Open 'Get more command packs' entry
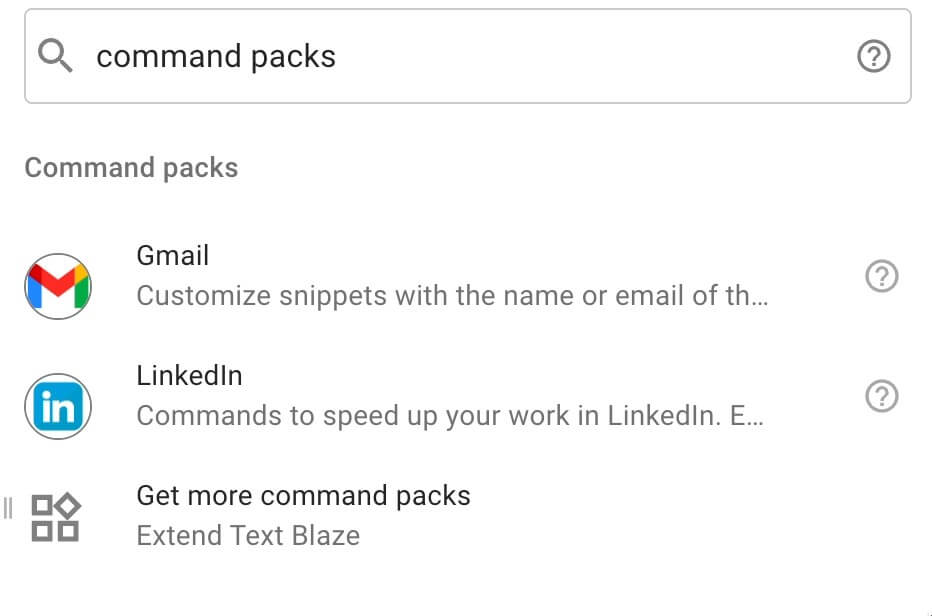The height and width of the screenshot is (616, 932). (x=303, y=496)
